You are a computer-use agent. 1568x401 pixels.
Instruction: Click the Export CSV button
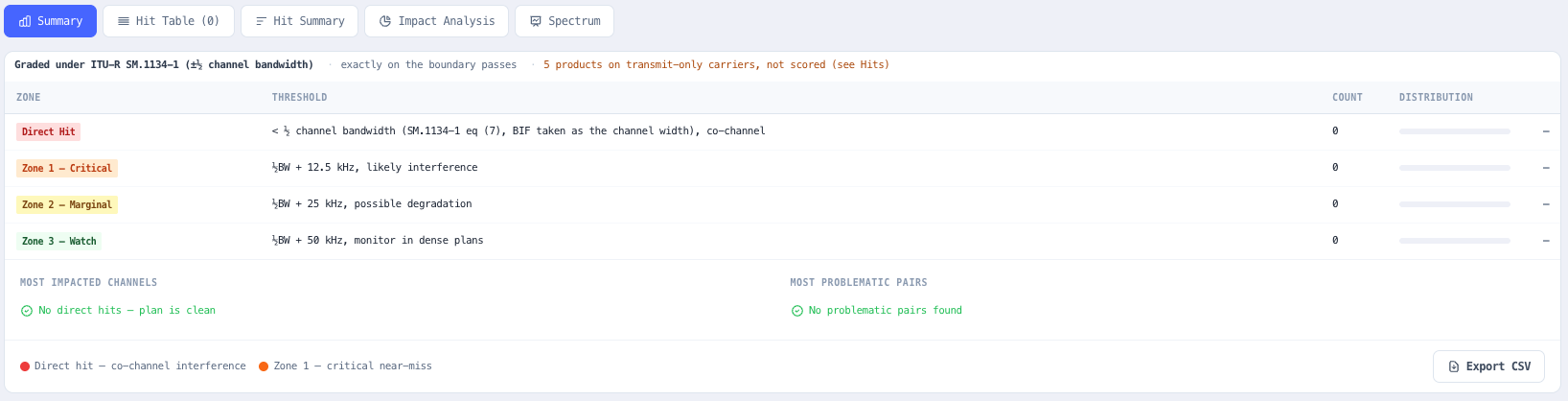coord(1488,366)
